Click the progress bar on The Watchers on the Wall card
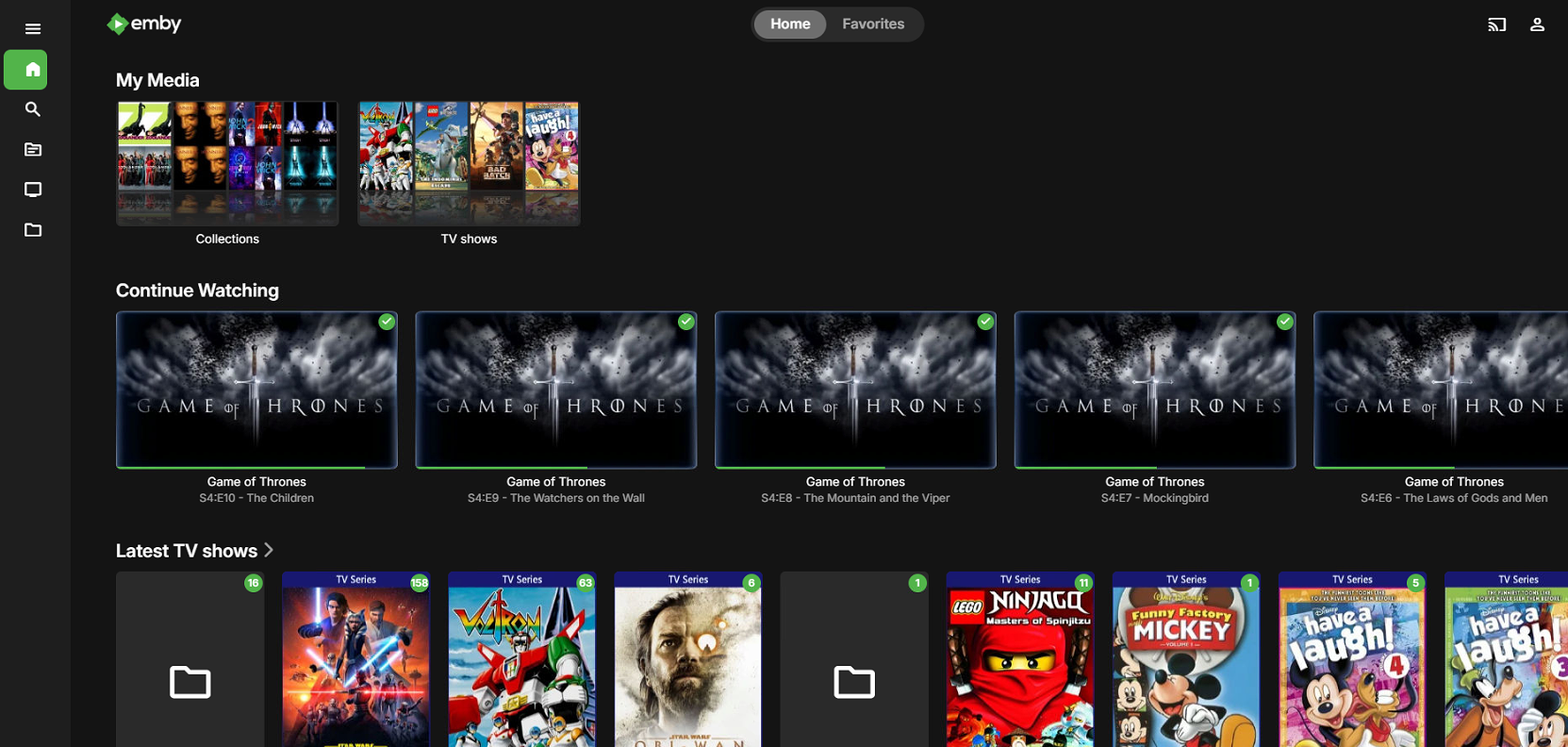 pyautogui.click(x=556, y=467)
